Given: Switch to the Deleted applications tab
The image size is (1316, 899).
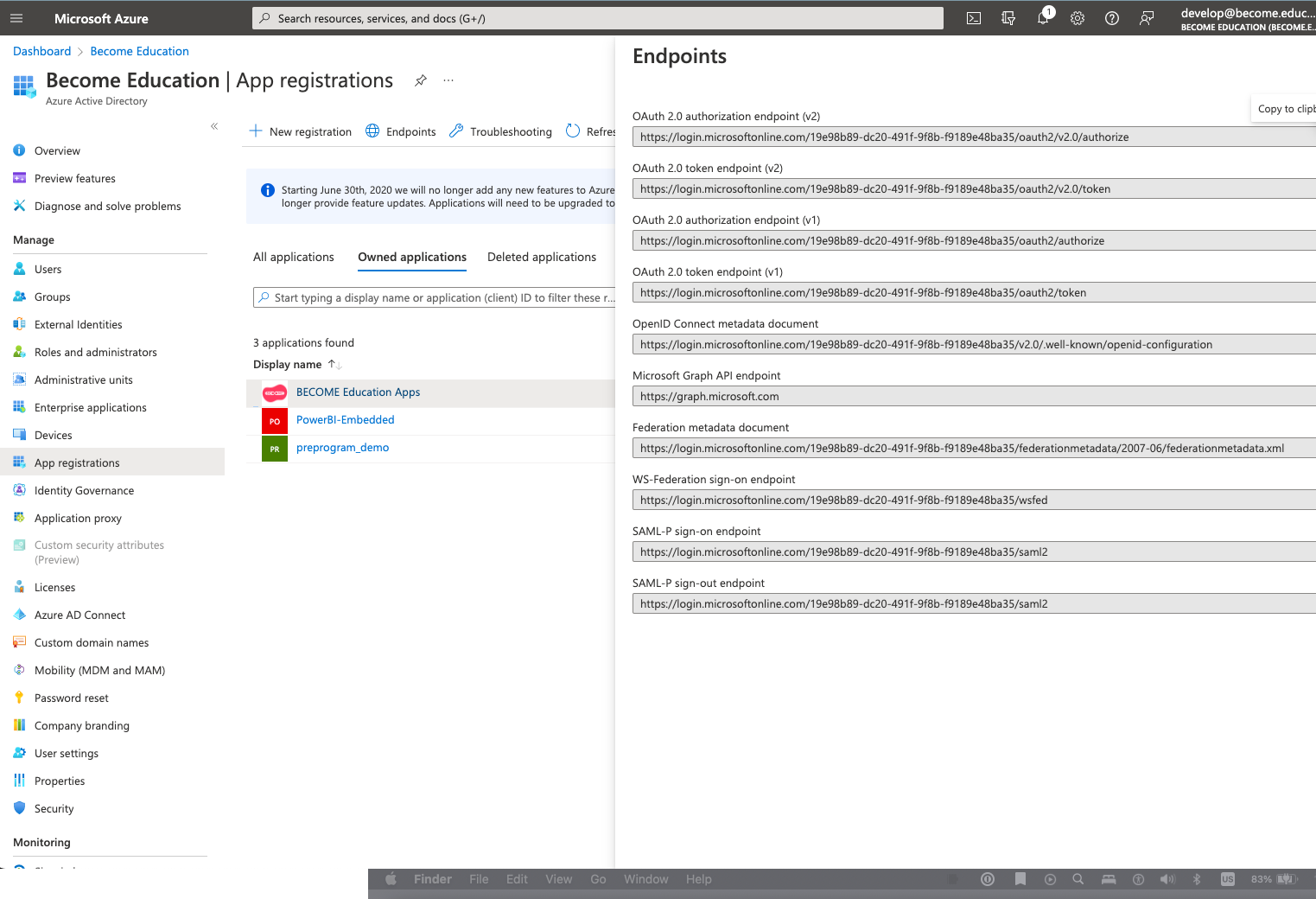Looking at the screenshot, I should pyautogui.click(x=542, y=257).
